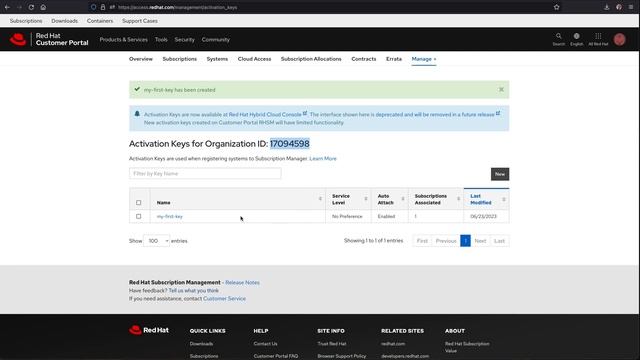Open footer Contact Us link
Viewport: 640px width, 360px height.
click(x=265, y=344)
